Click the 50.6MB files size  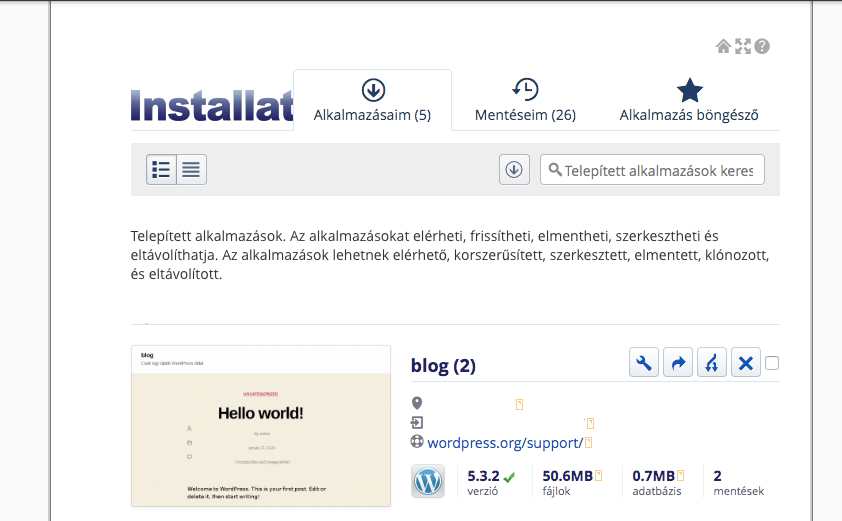[568, 476]
